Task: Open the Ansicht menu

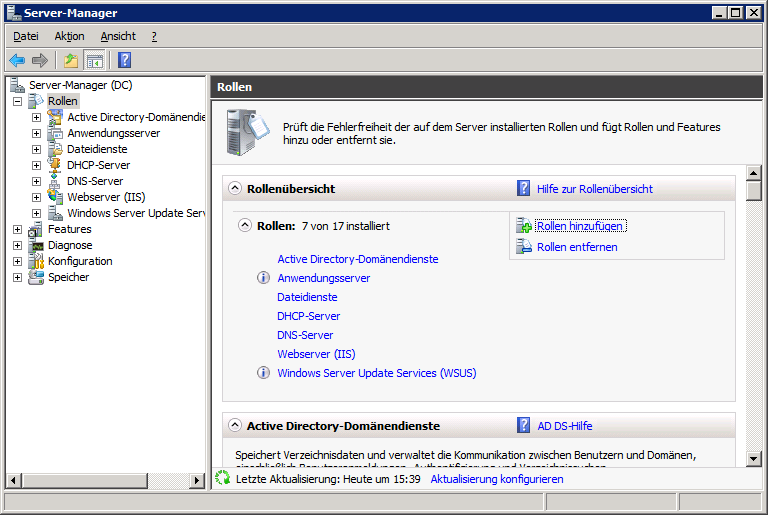Action: (118, 36)
